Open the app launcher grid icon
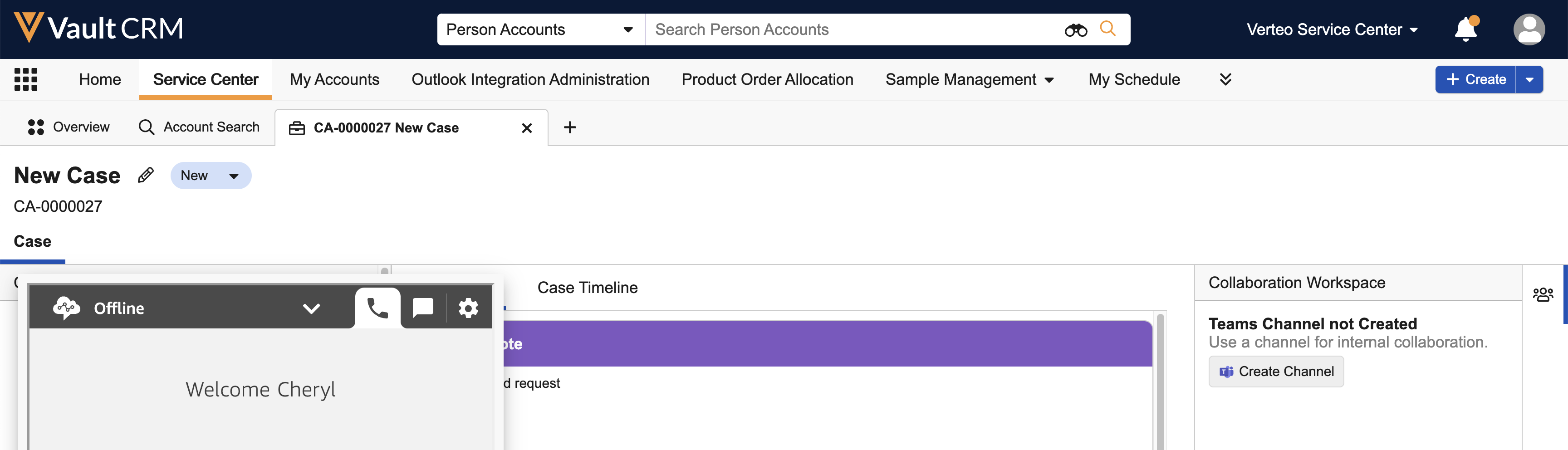 (25, 79)
